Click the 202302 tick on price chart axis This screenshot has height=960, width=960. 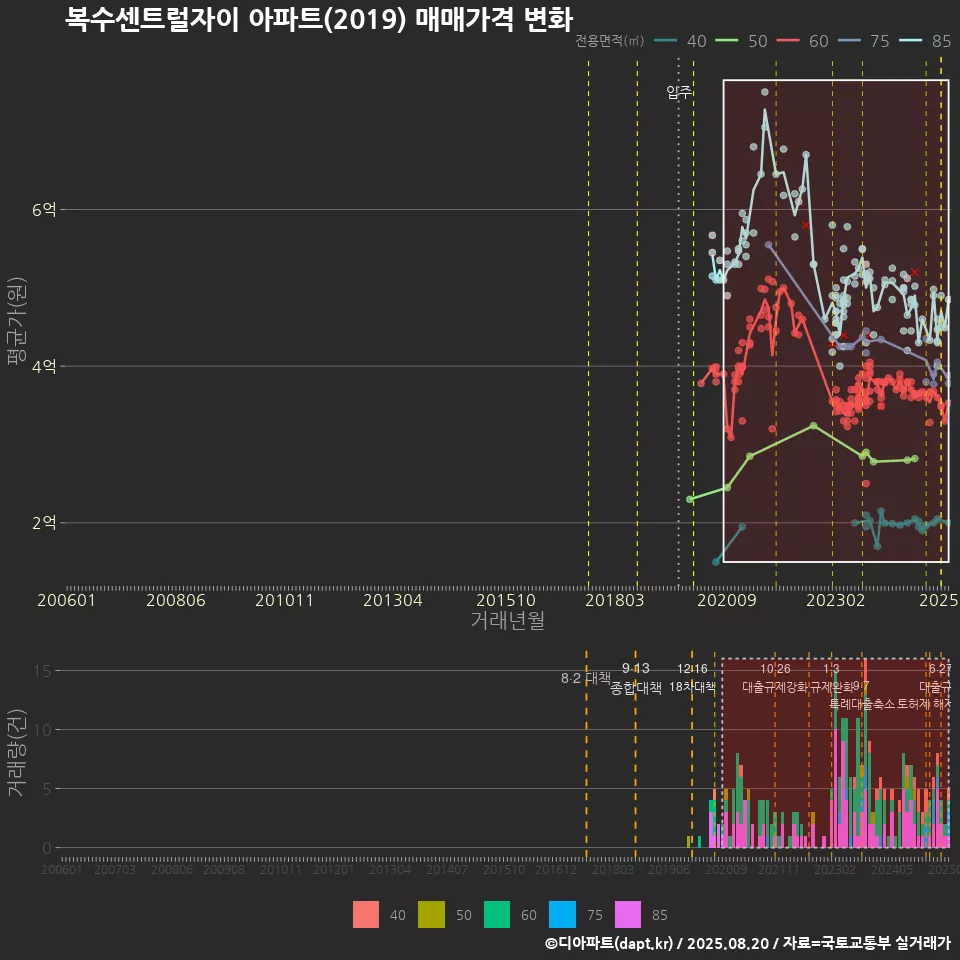(835, 600)
